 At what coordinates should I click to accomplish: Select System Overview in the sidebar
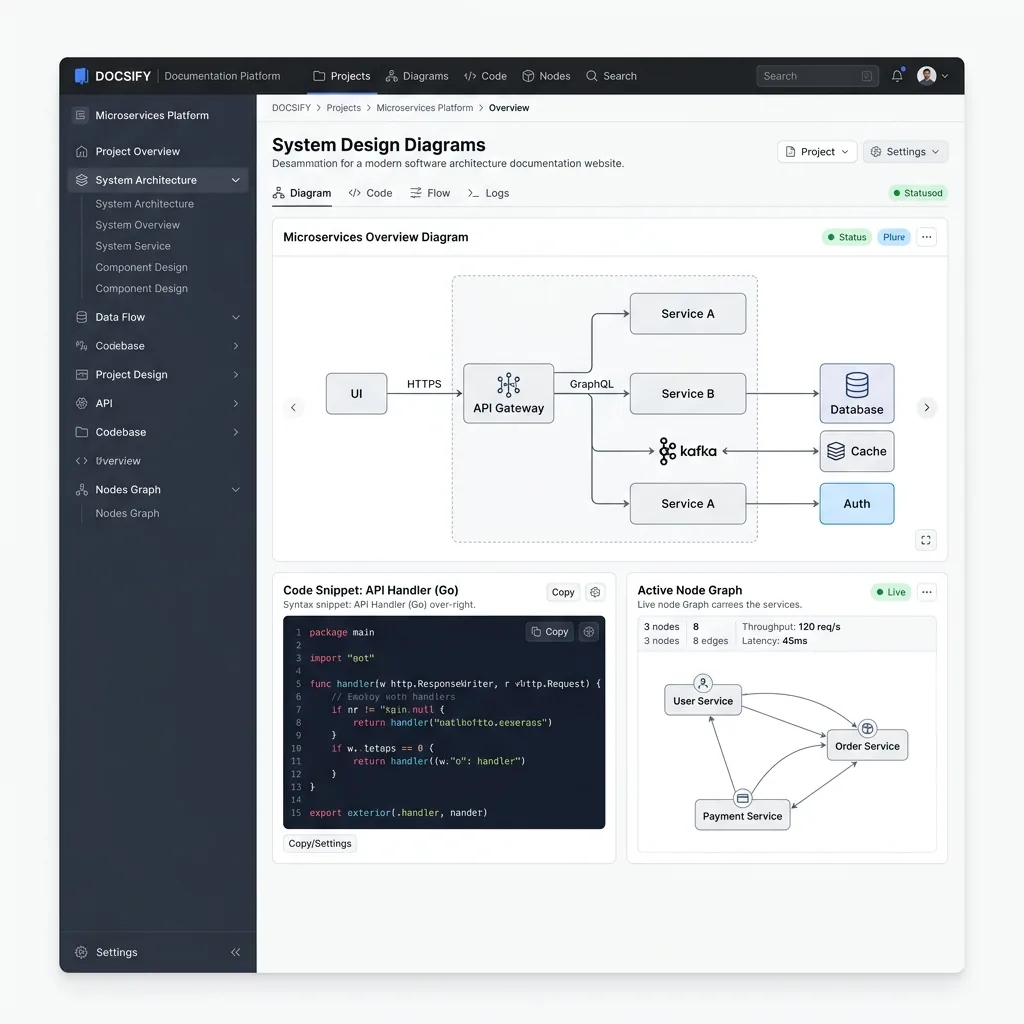point(137,225)
